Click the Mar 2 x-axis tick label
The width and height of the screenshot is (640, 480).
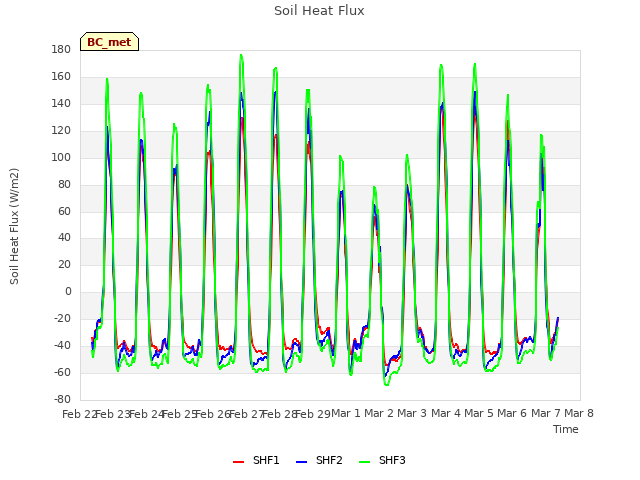[379, 413]
